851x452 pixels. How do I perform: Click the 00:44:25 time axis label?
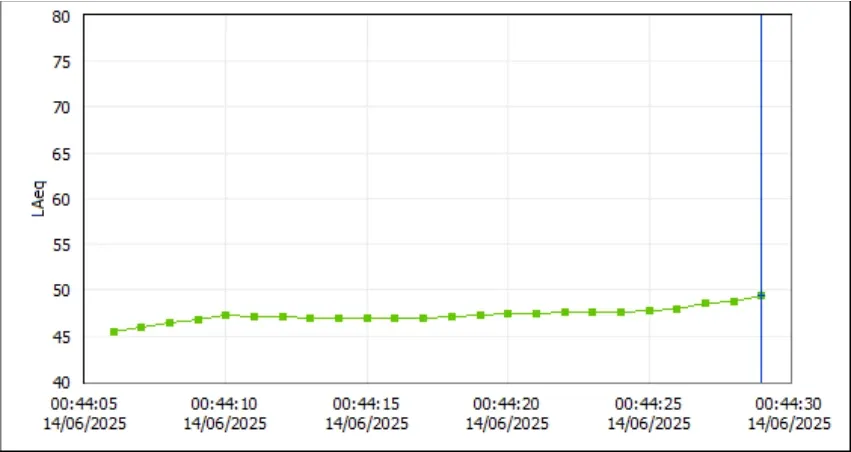(649, 404)
